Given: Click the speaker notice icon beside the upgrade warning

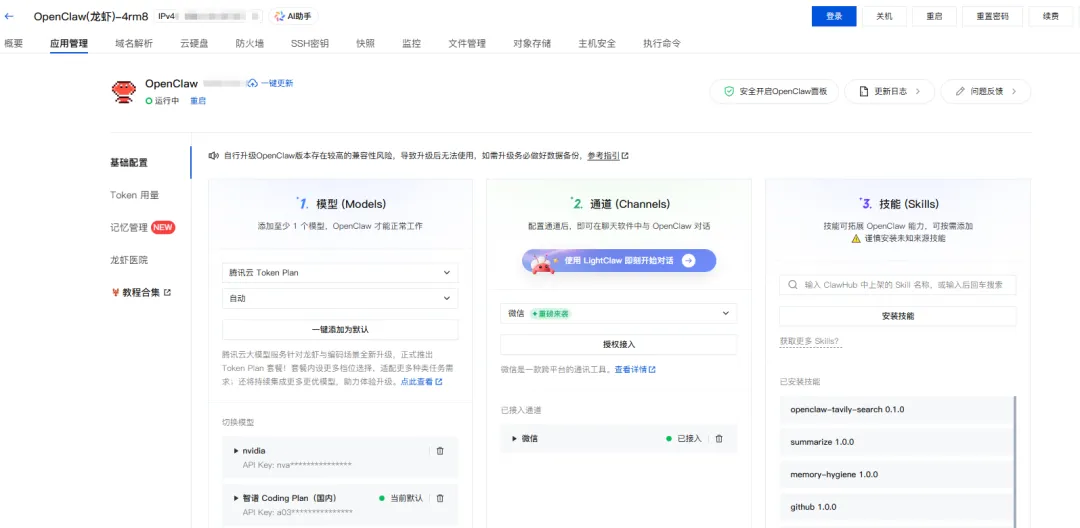Looking at the screenshot, I should coord(214,156).
